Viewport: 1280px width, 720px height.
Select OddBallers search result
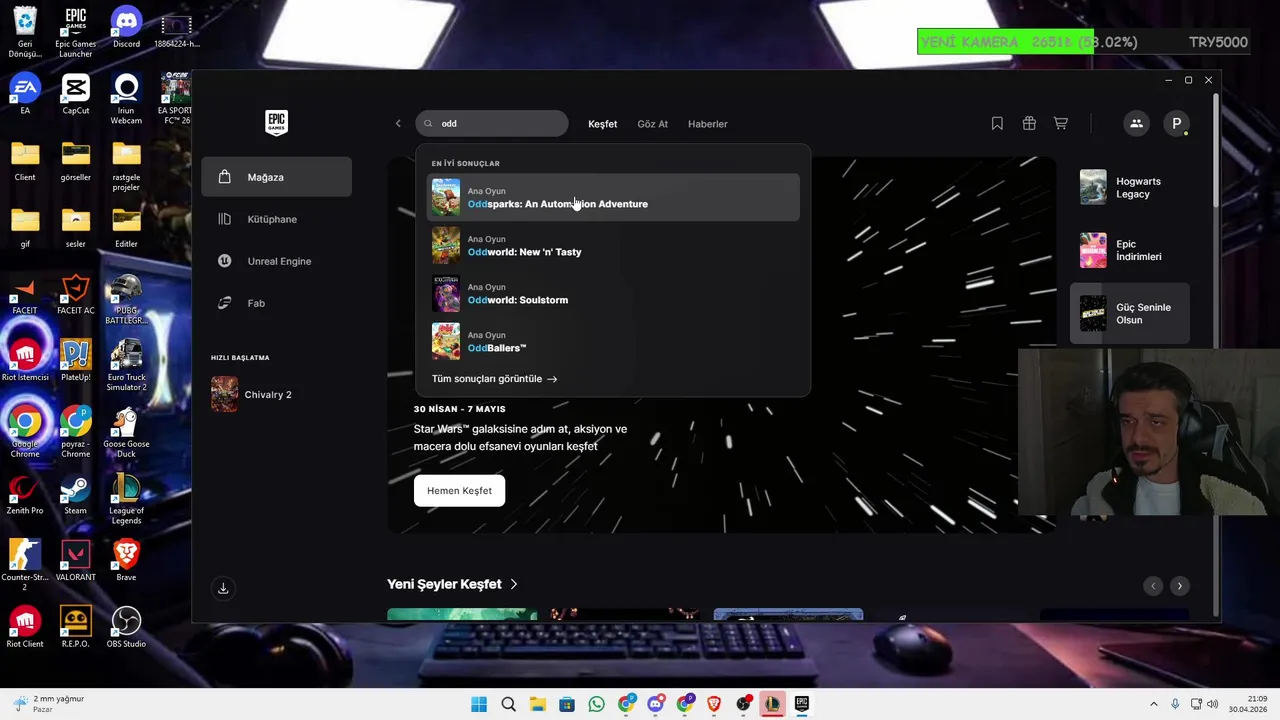(x=613, y=341)
